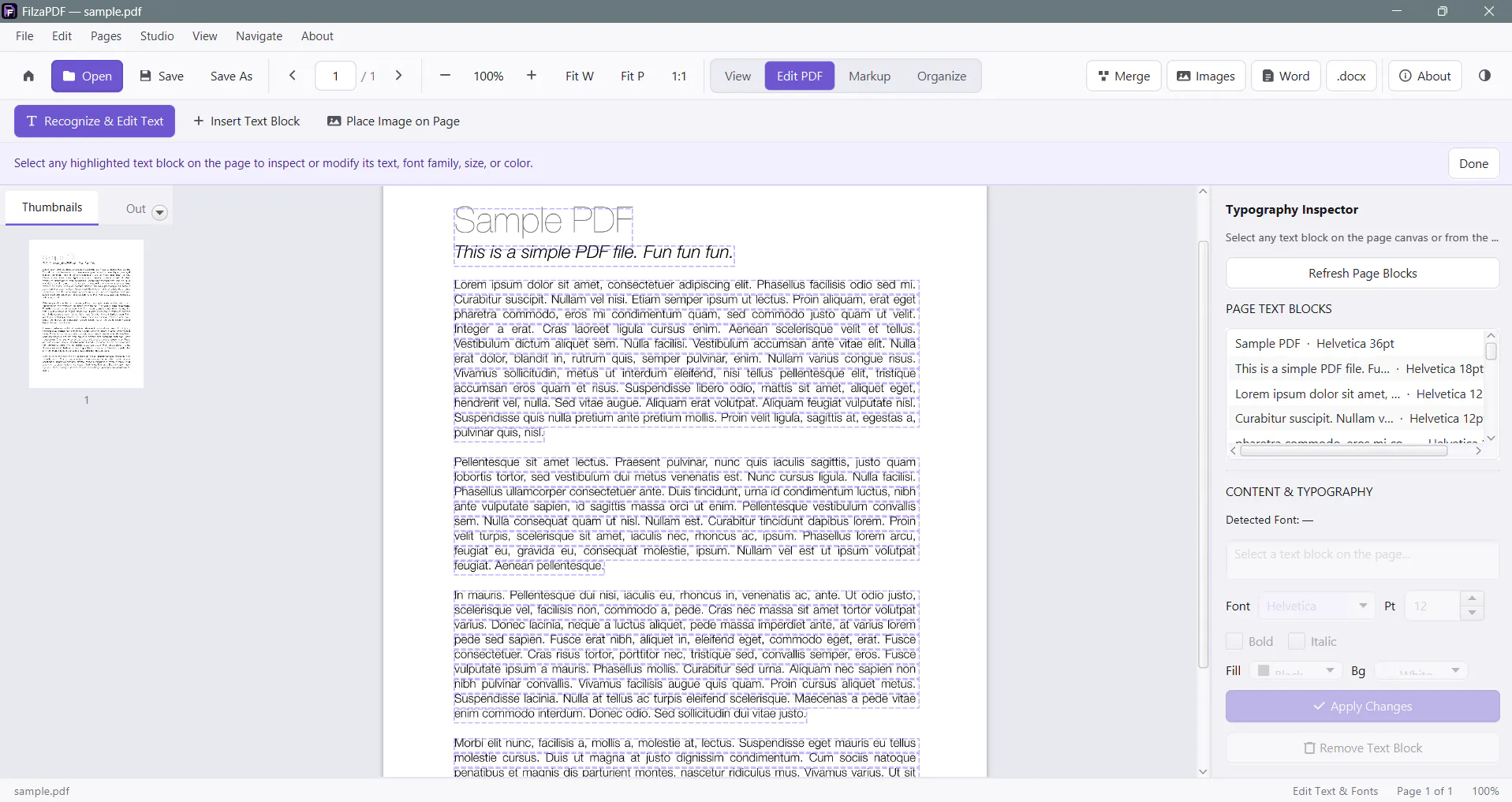This screenshot has width=1512, height=802.
Task: Expand the sidebar tab overflow arrow
Action: [x=160, y=212]
